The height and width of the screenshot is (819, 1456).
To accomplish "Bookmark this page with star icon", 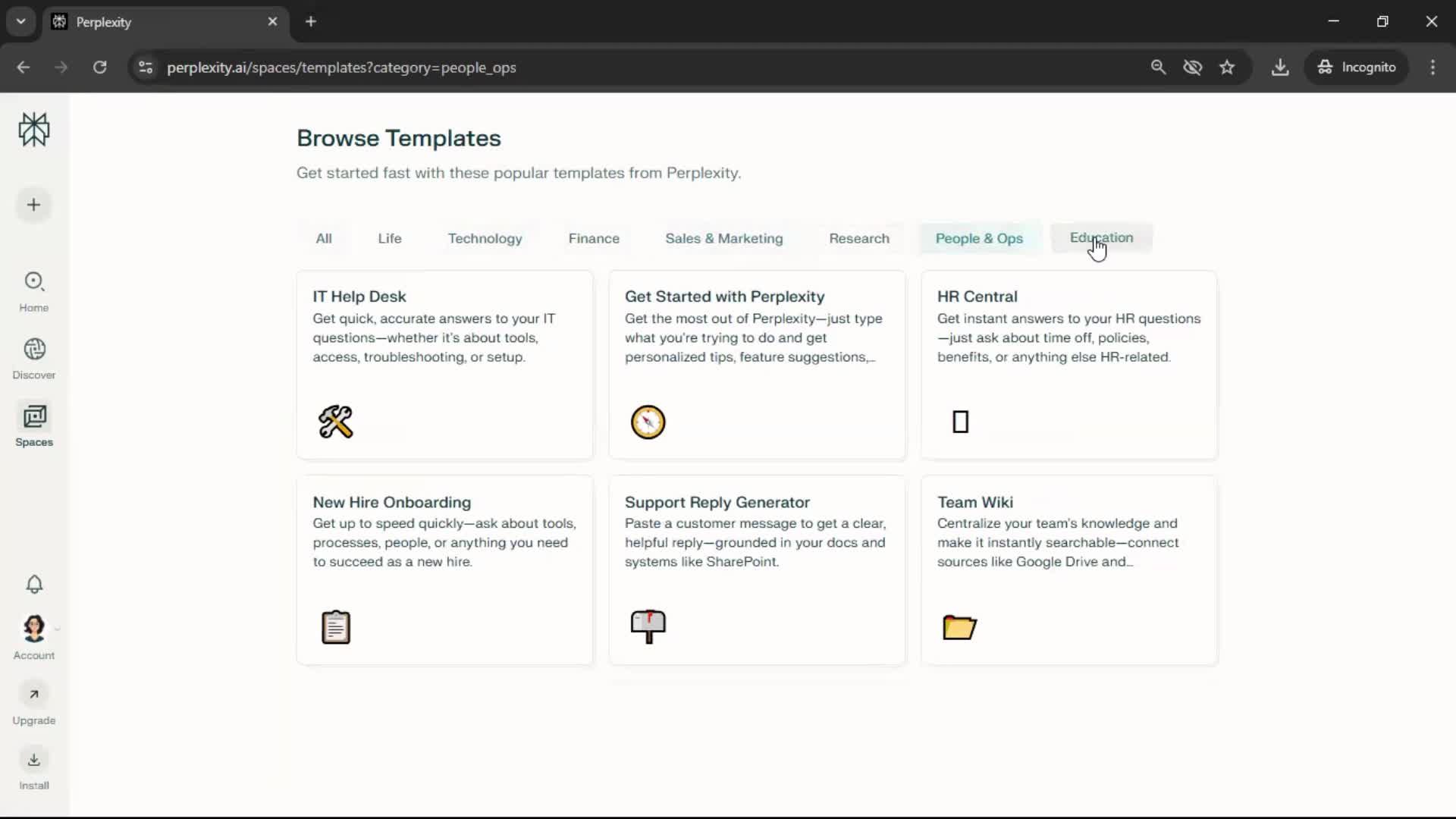I will coord(1227,67).
